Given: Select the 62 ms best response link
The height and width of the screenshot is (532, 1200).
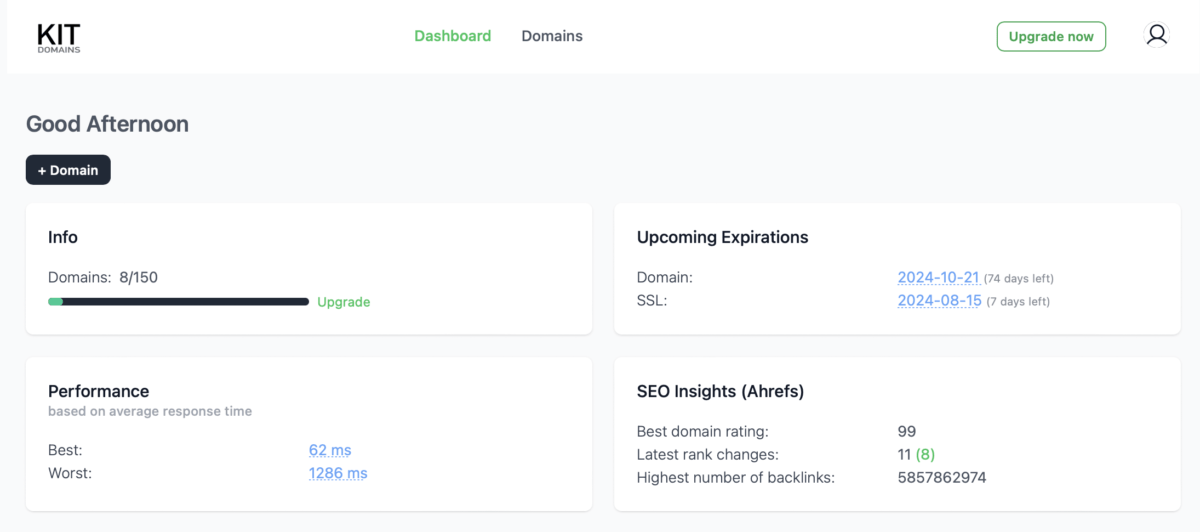Looking at the screenshot, I should [x=330, y=450].
